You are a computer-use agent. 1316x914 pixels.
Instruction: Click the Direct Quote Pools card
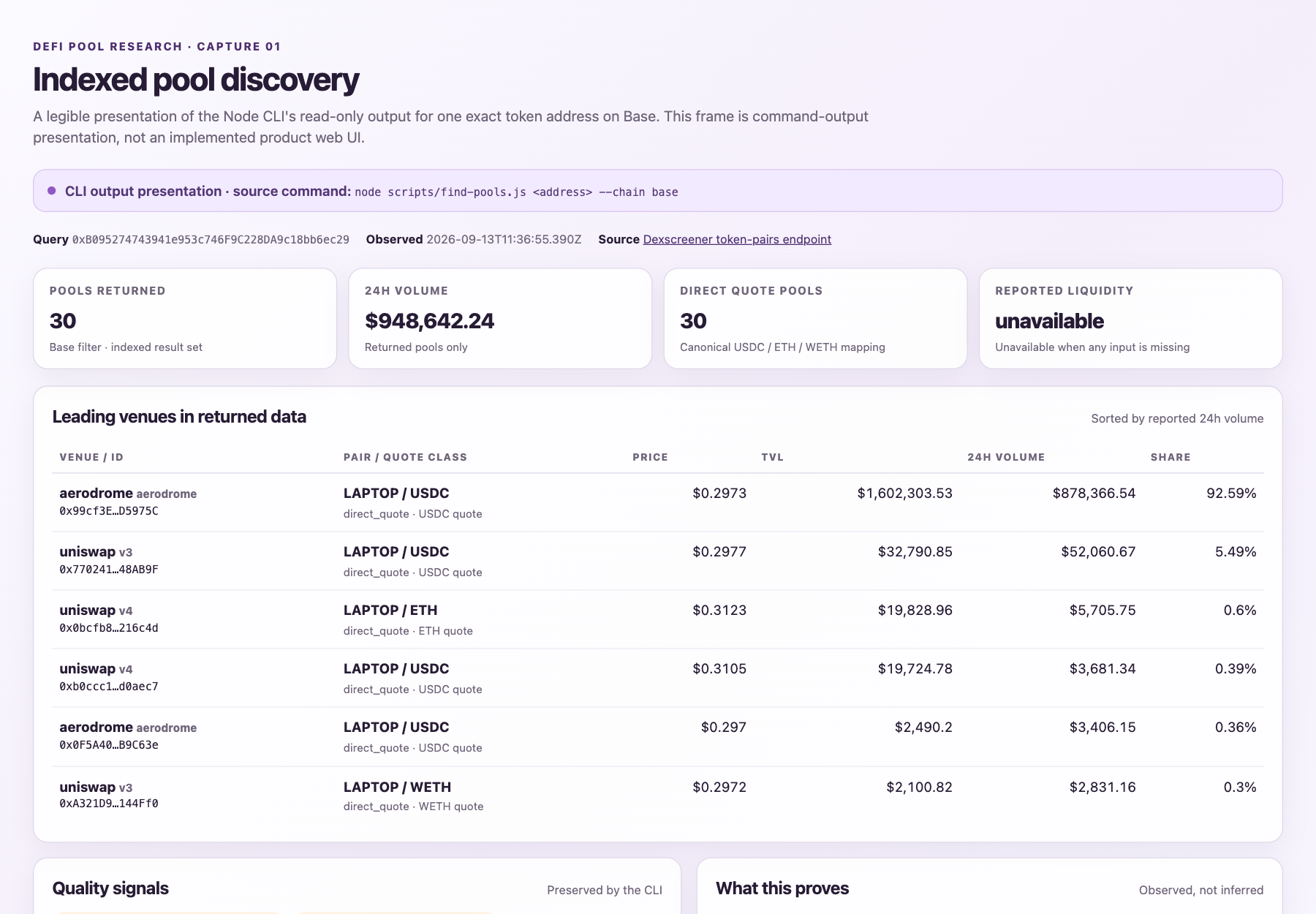tap(815, 318)
